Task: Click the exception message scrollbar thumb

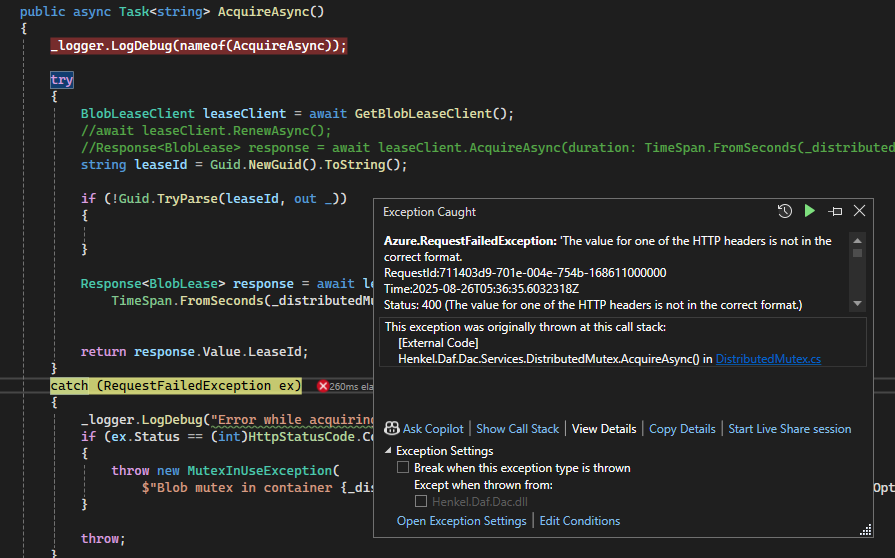Action: tap(857, 252)
